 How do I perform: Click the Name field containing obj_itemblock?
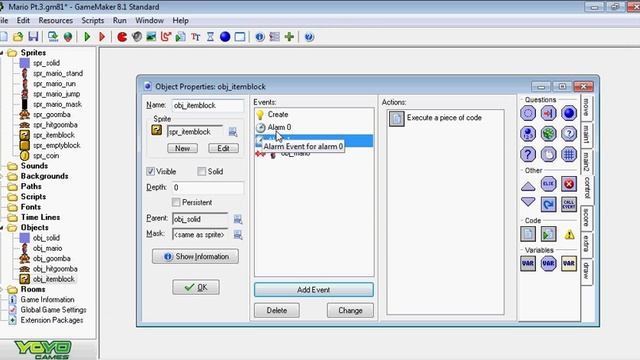pyautogui.click(x=207, y=105)
